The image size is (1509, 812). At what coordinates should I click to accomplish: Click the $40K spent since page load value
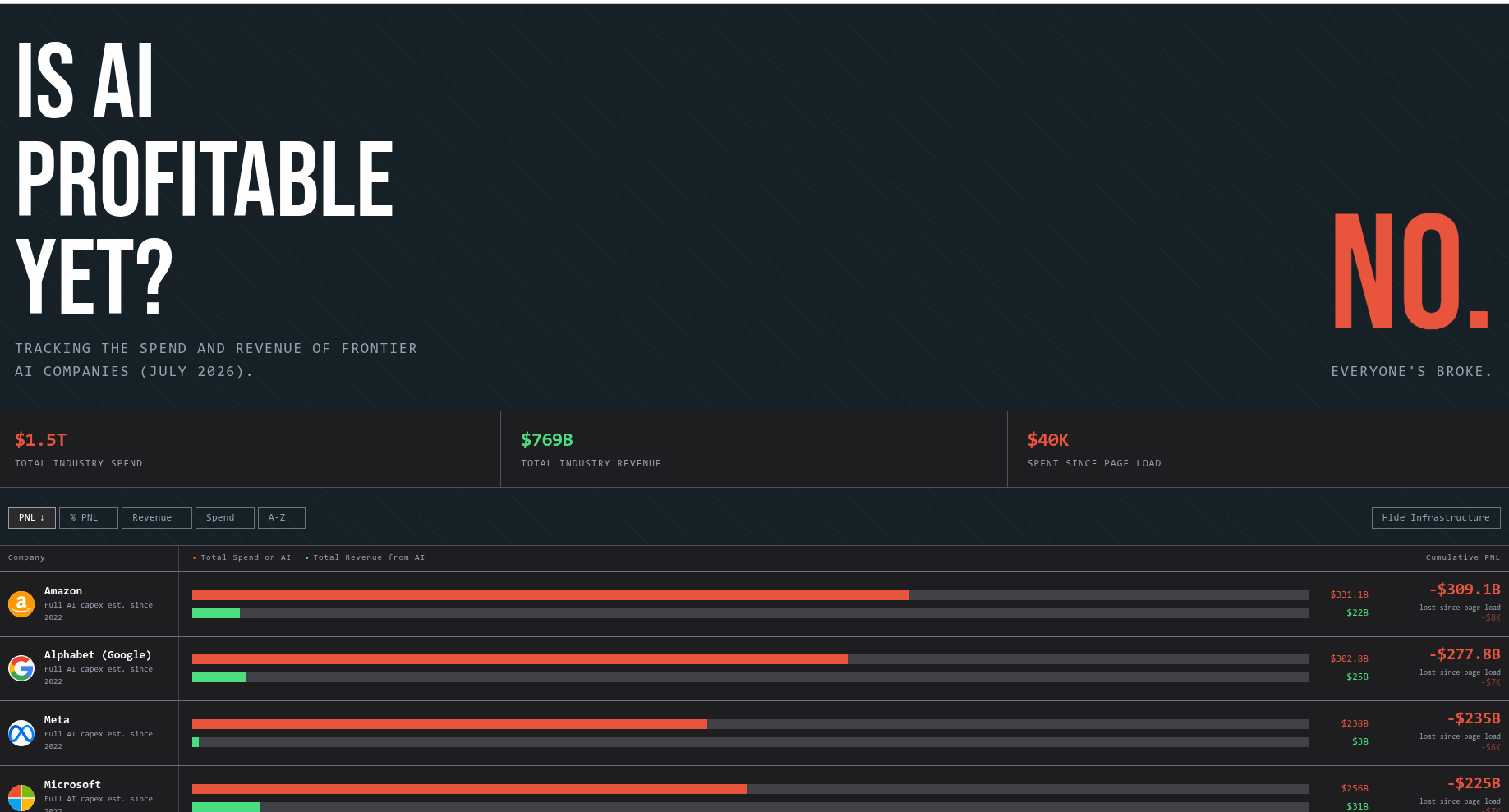[x=1048, y=440]
